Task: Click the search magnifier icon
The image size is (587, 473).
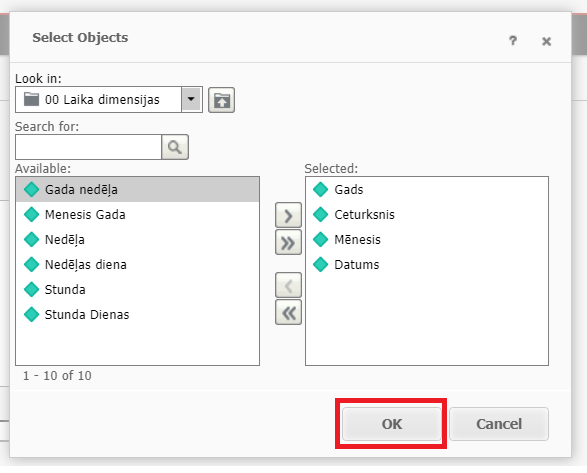Action: click(175, 147)
